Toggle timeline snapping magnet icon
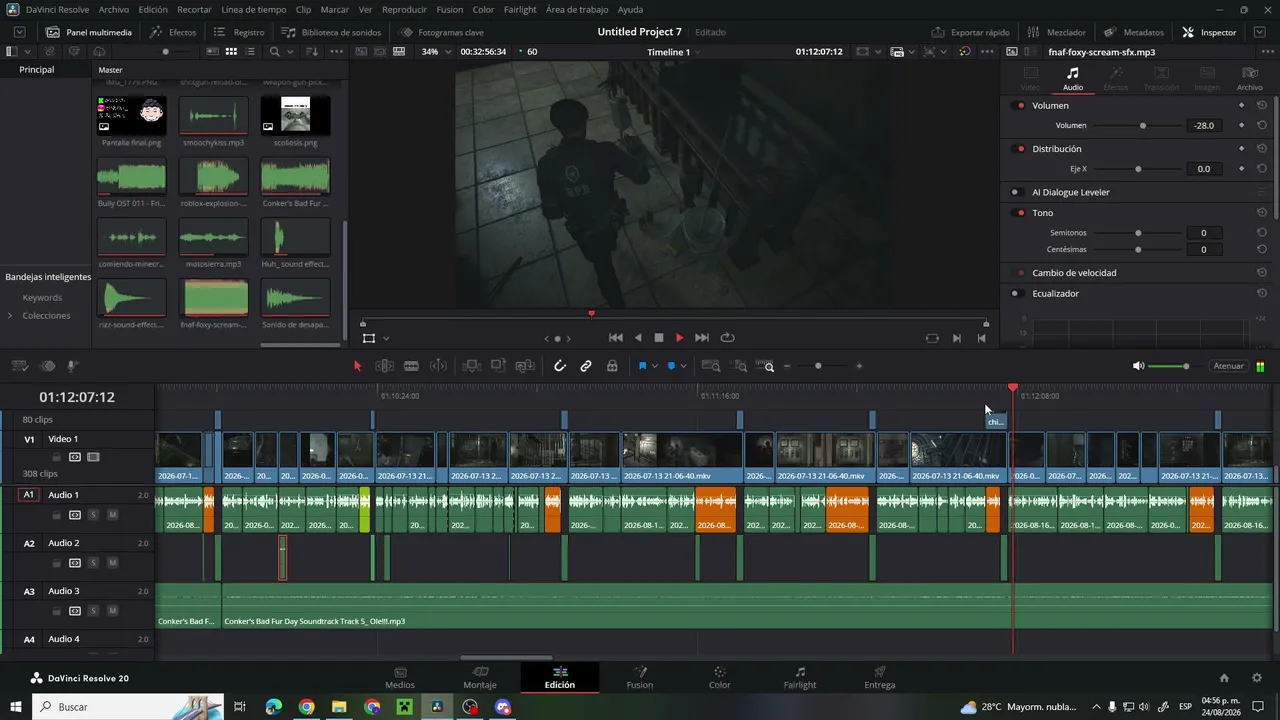 click(560, 366)
